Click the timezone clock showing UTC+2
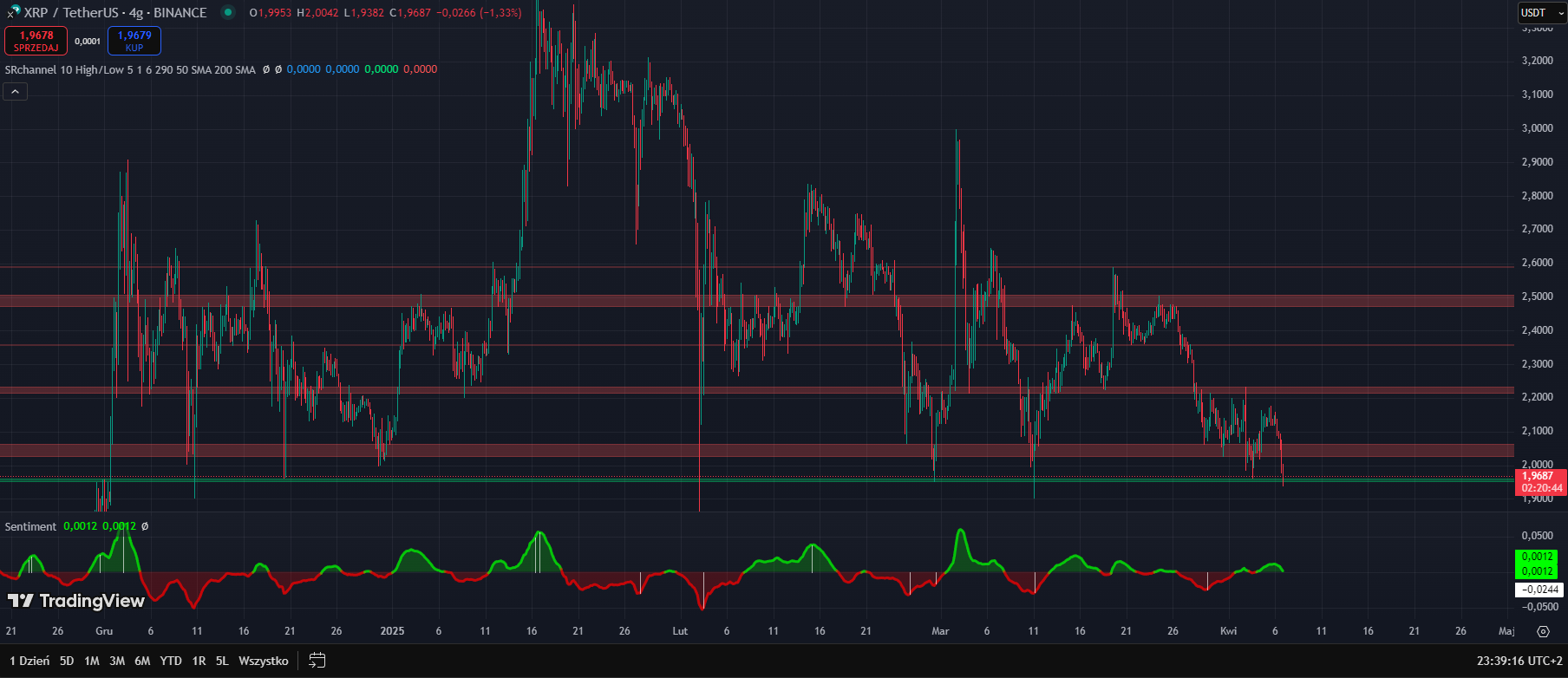This screenshot has height=678, width=1568. 1519,661
